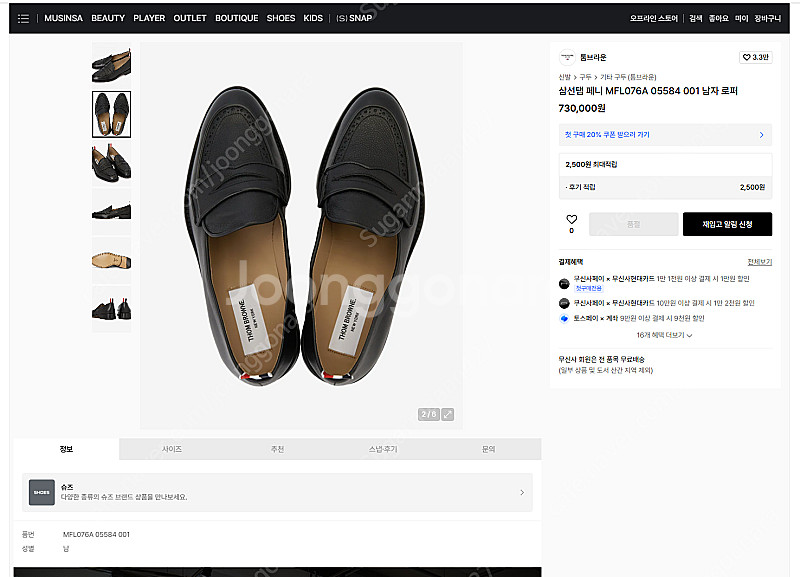
Task: Click chevron arrow on coupon banner
Action: click(761, 135)
